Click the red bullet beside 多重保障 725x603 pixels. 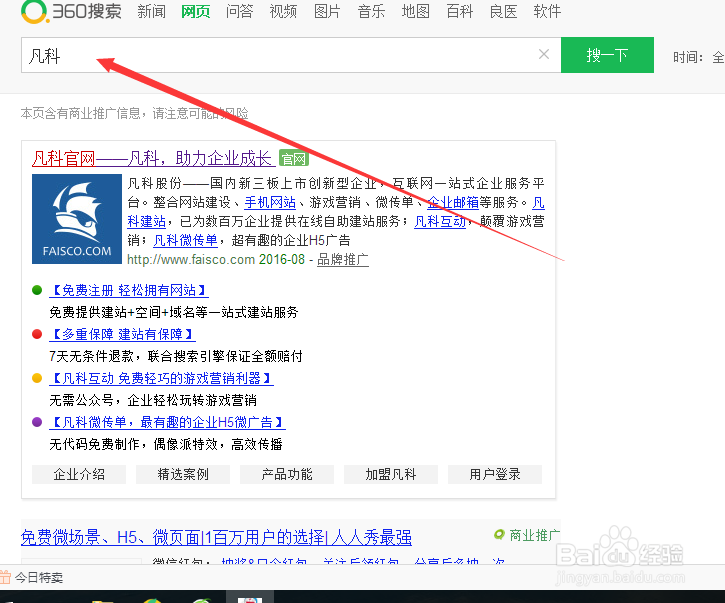[x=37, y=334]
